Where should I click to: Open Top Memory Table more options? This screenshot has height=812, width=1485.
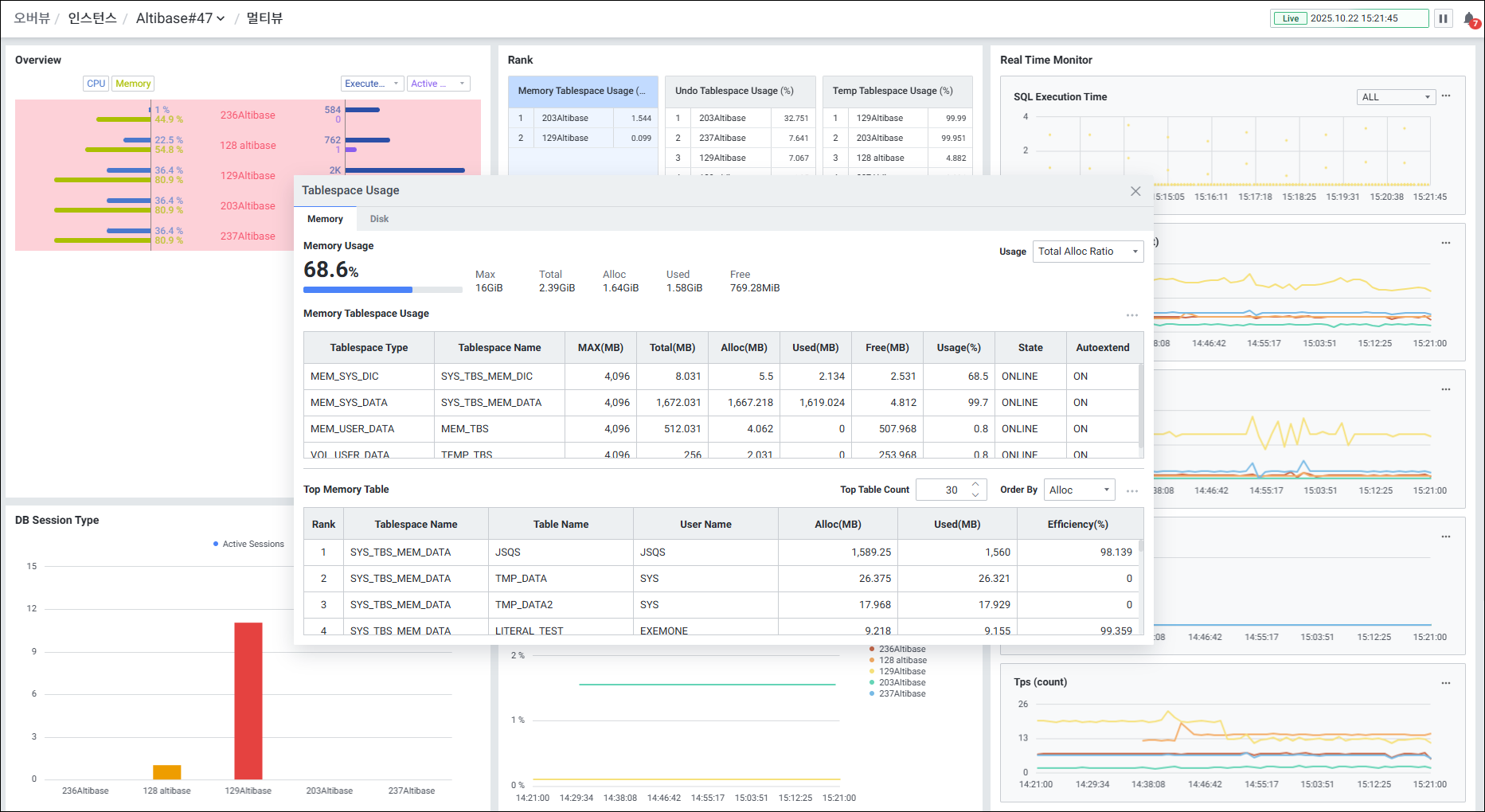click(1131, 490)
